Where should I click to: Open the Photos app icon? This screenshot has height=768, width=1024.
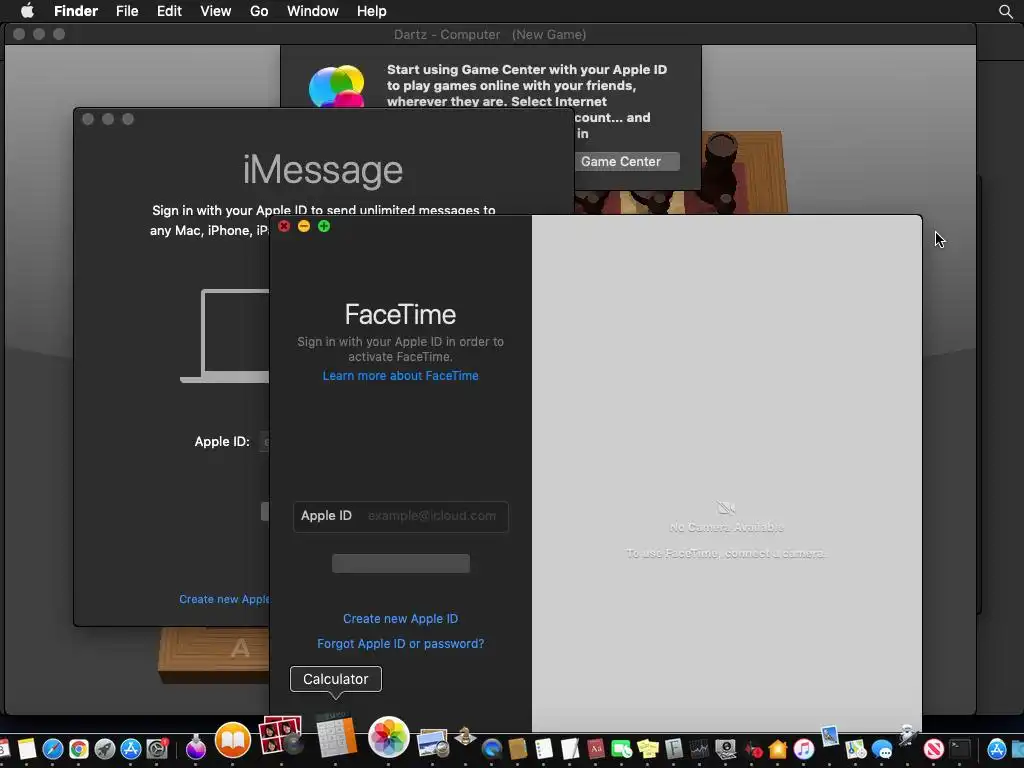coord(389,737)
